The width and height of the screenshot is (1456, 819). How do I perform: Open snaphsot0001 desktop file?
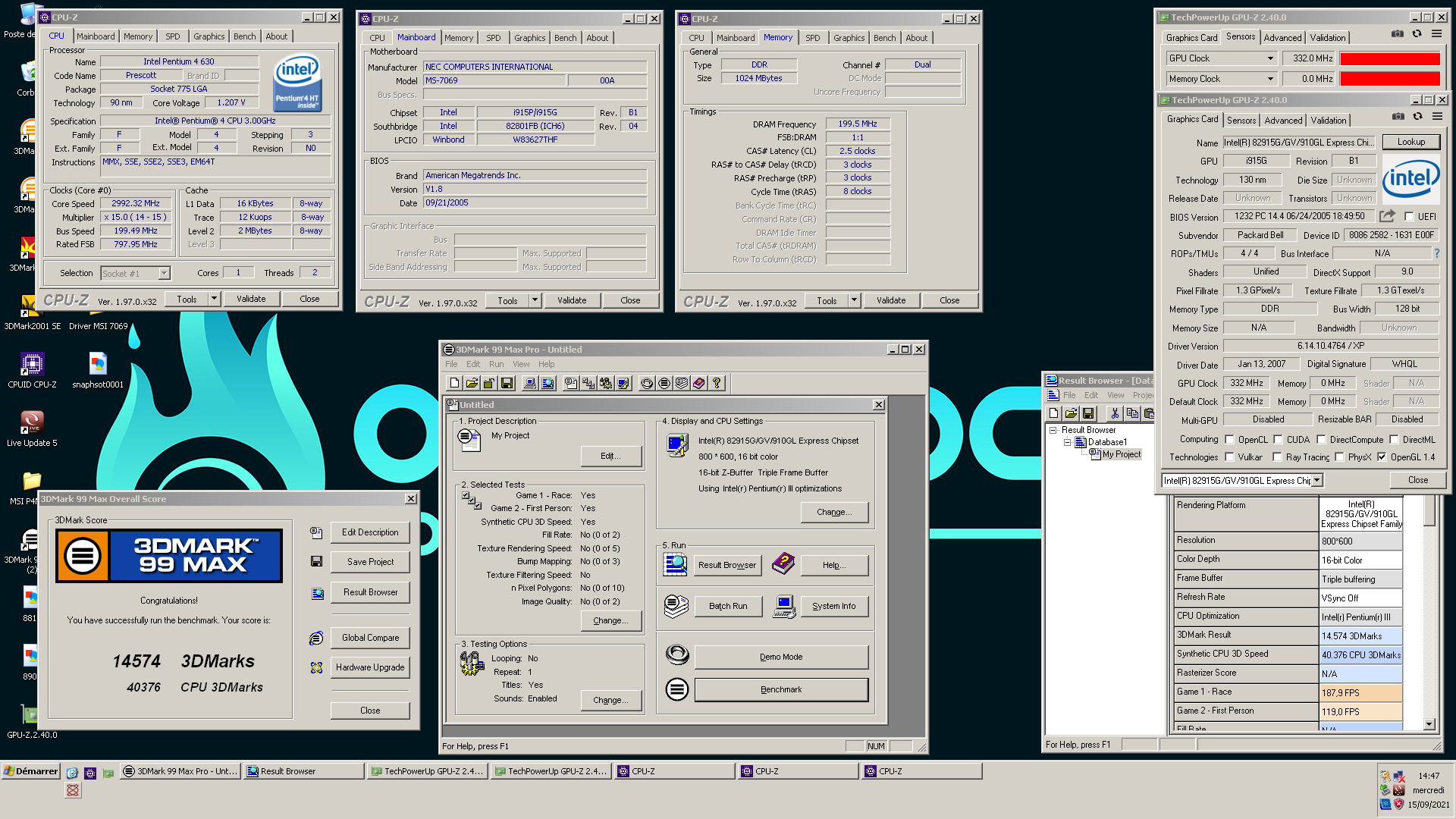click(98, 370)
